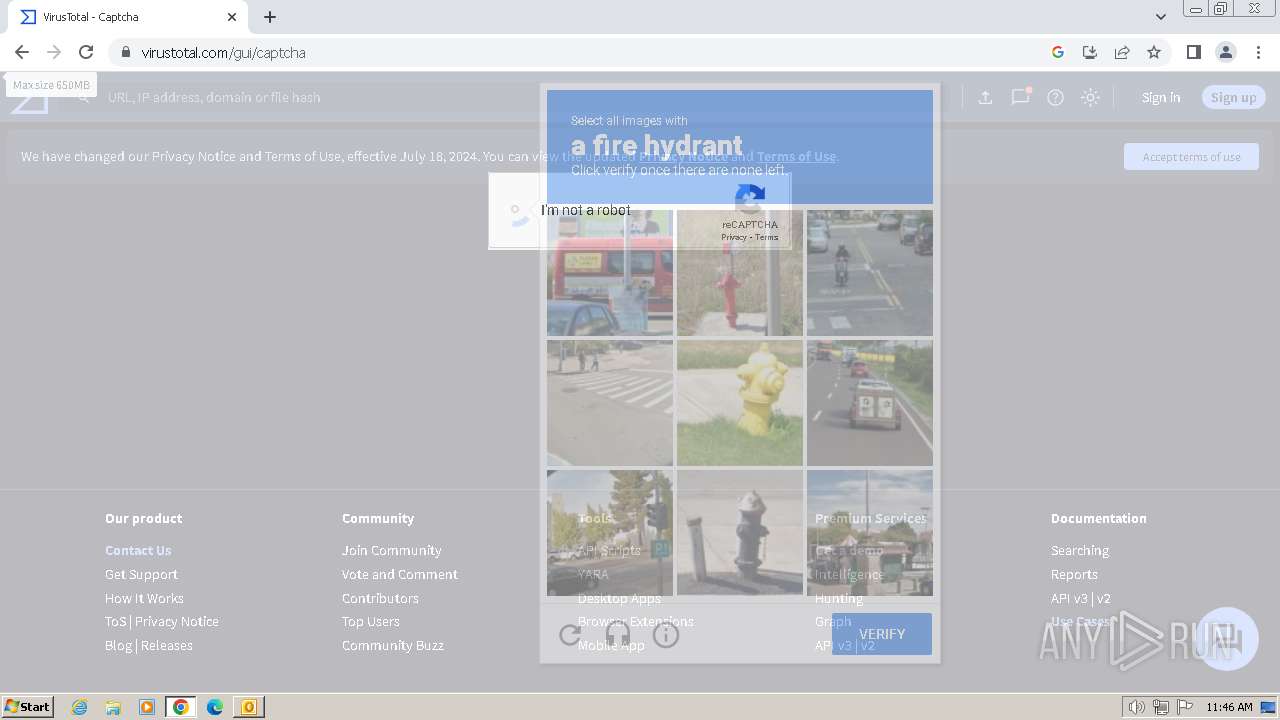Select the truck on highway image tile
1280x720 pixels.
870,403
